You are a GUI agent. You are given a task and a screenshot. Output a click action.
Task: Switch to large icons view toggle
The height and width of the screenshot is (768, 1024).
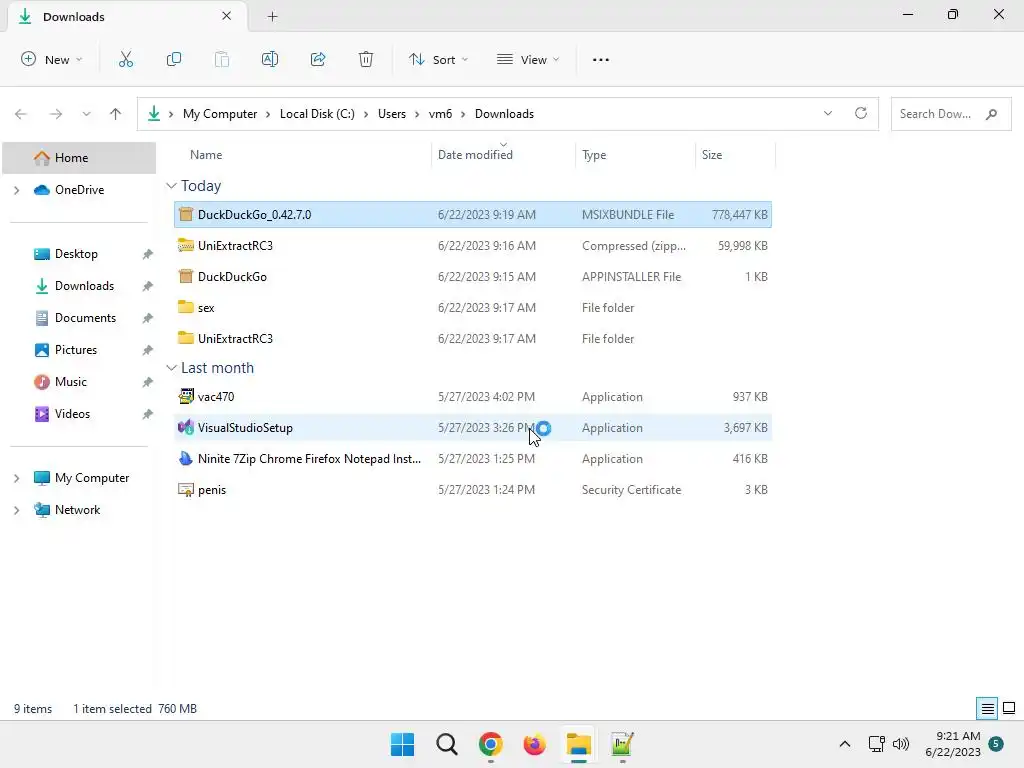(1009, 708)
